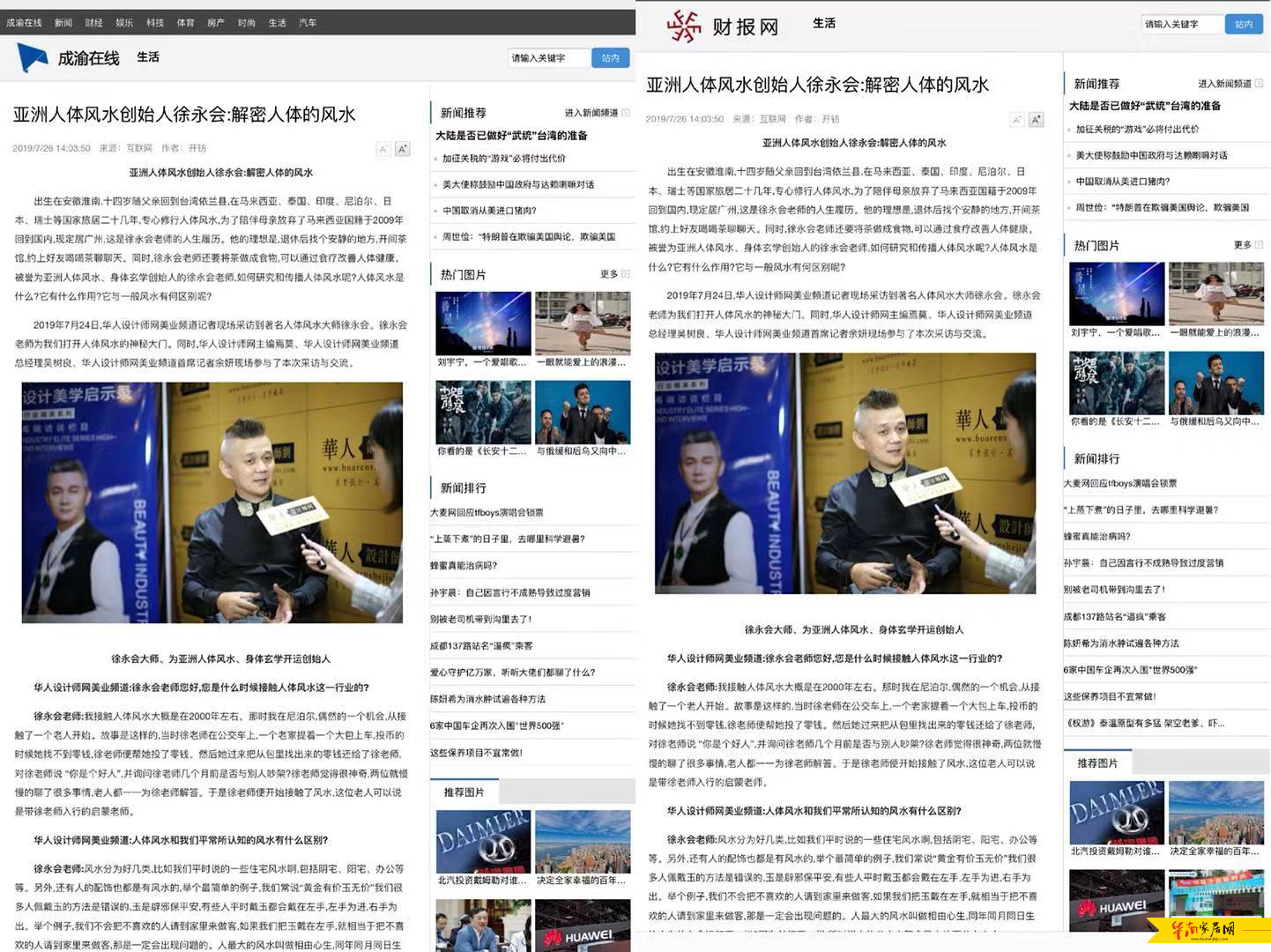
Task: Increase font size on 财报网 article
Action: point(1037,120)
